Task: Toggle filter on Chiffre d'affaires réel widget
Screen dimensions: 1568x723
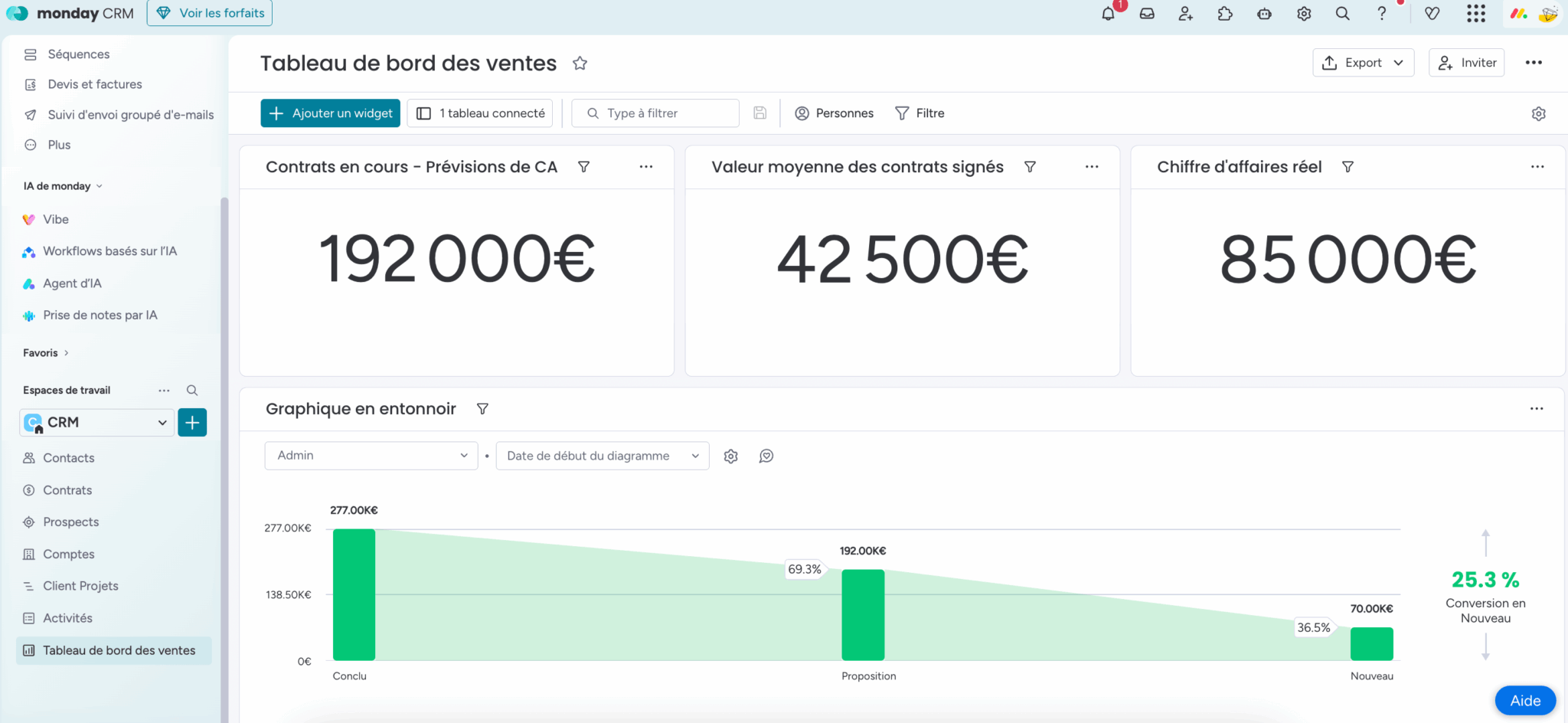Action: tap(1348, 167)
